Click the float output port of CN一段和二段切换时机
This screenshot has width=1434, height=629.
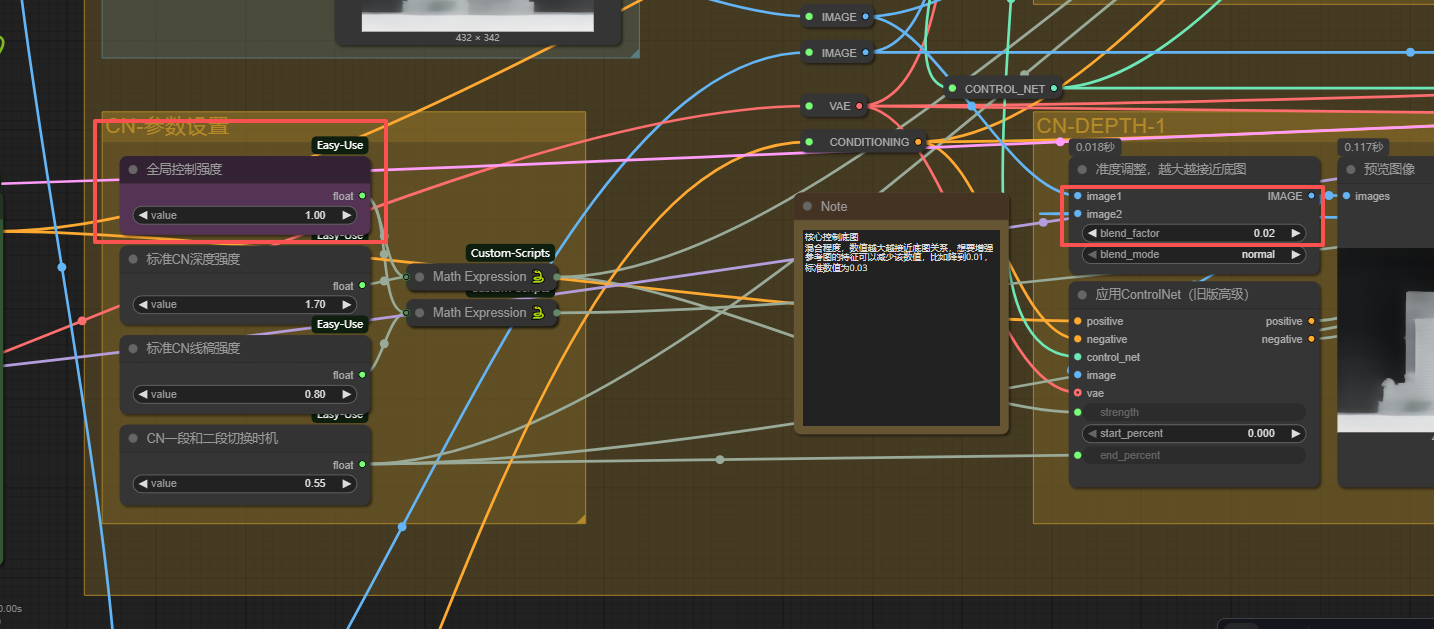(362, 465)
